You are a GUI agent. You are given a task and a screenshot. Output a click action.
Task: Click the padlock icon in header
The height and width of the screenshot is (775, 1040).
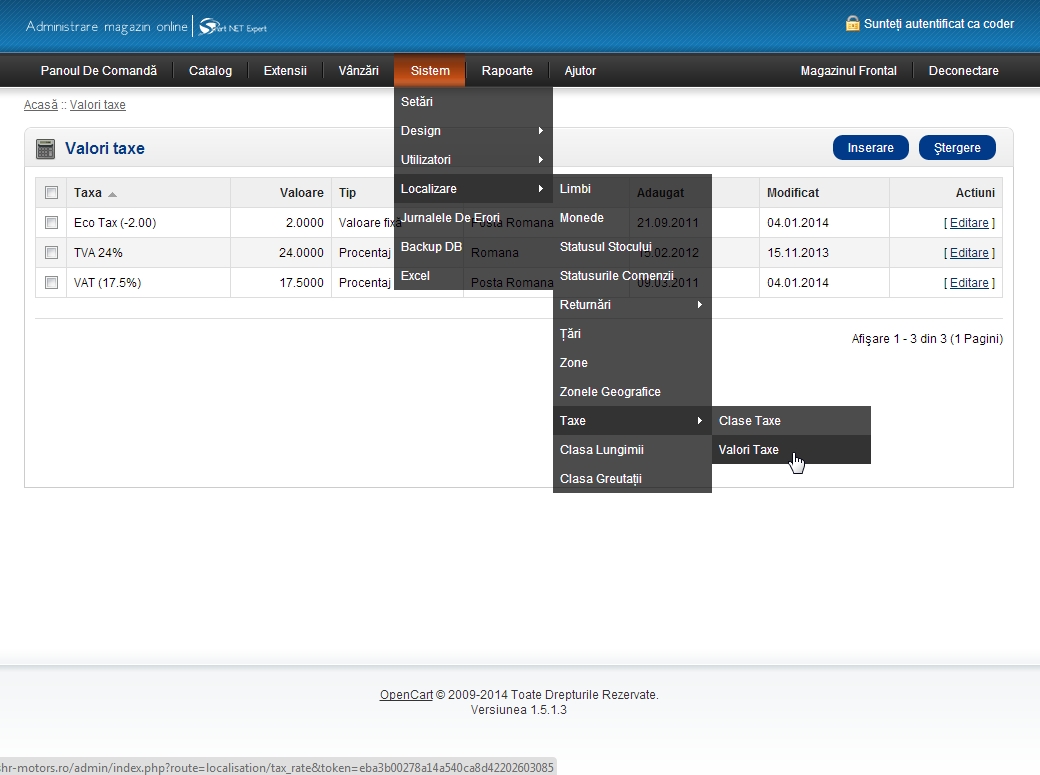[852, 23]
